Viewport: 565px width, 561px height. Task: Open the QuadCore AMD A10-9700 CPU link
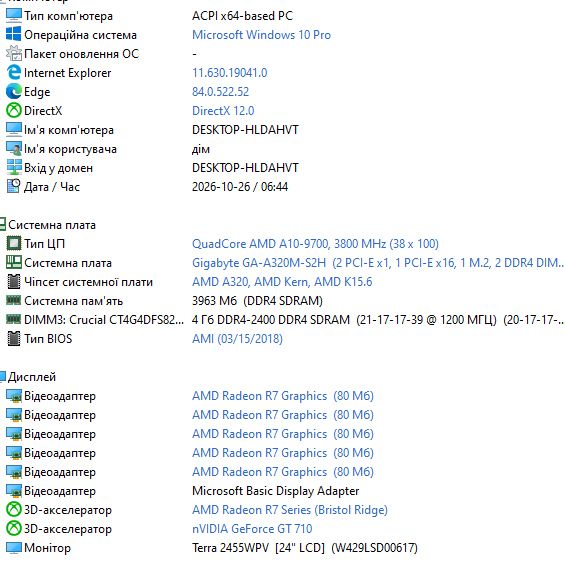(x=315, y=244)
